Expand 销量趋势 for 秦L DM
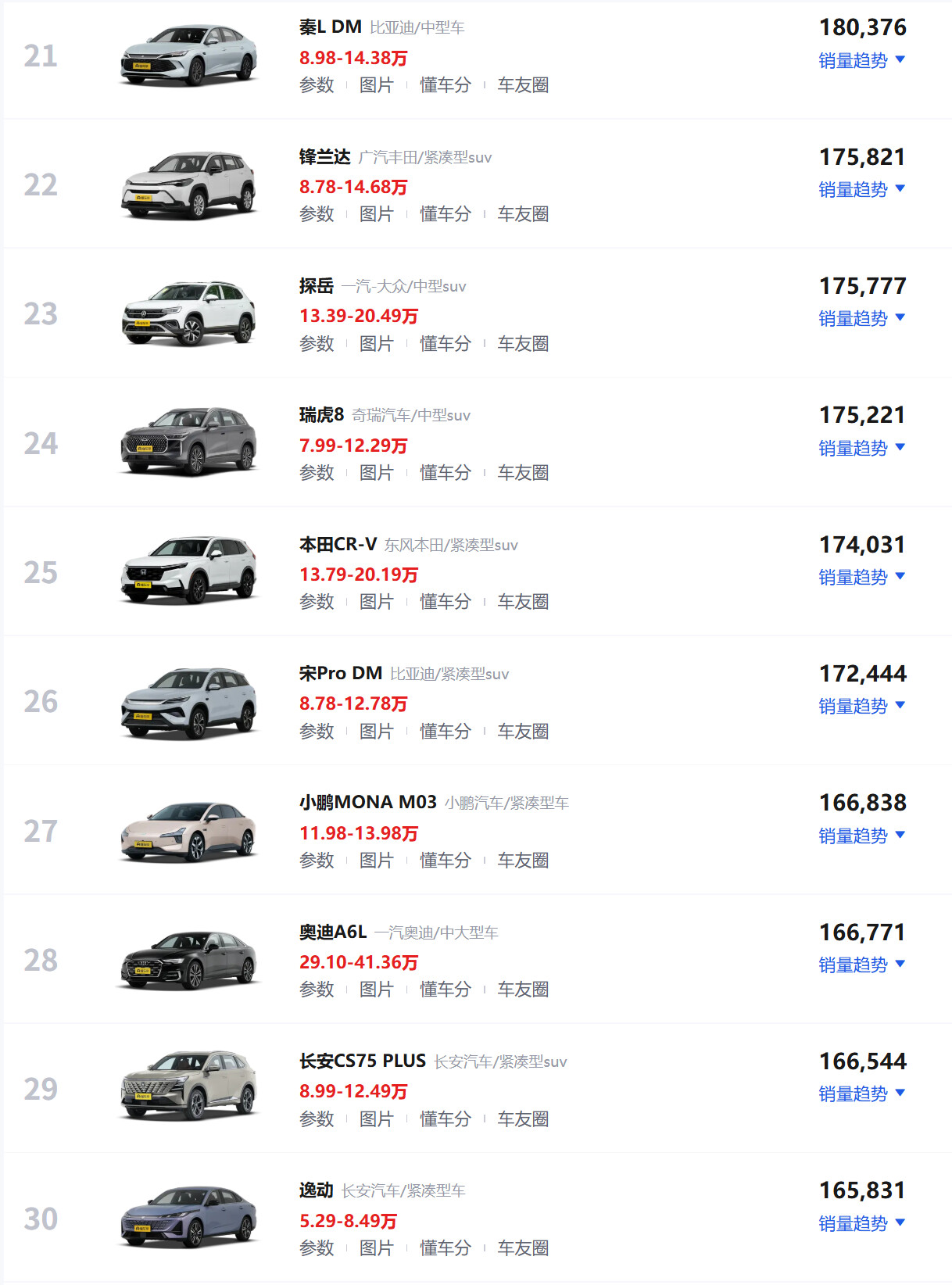Image resolution: width=952 pixels, height=1285 pixels. (861, 60)
